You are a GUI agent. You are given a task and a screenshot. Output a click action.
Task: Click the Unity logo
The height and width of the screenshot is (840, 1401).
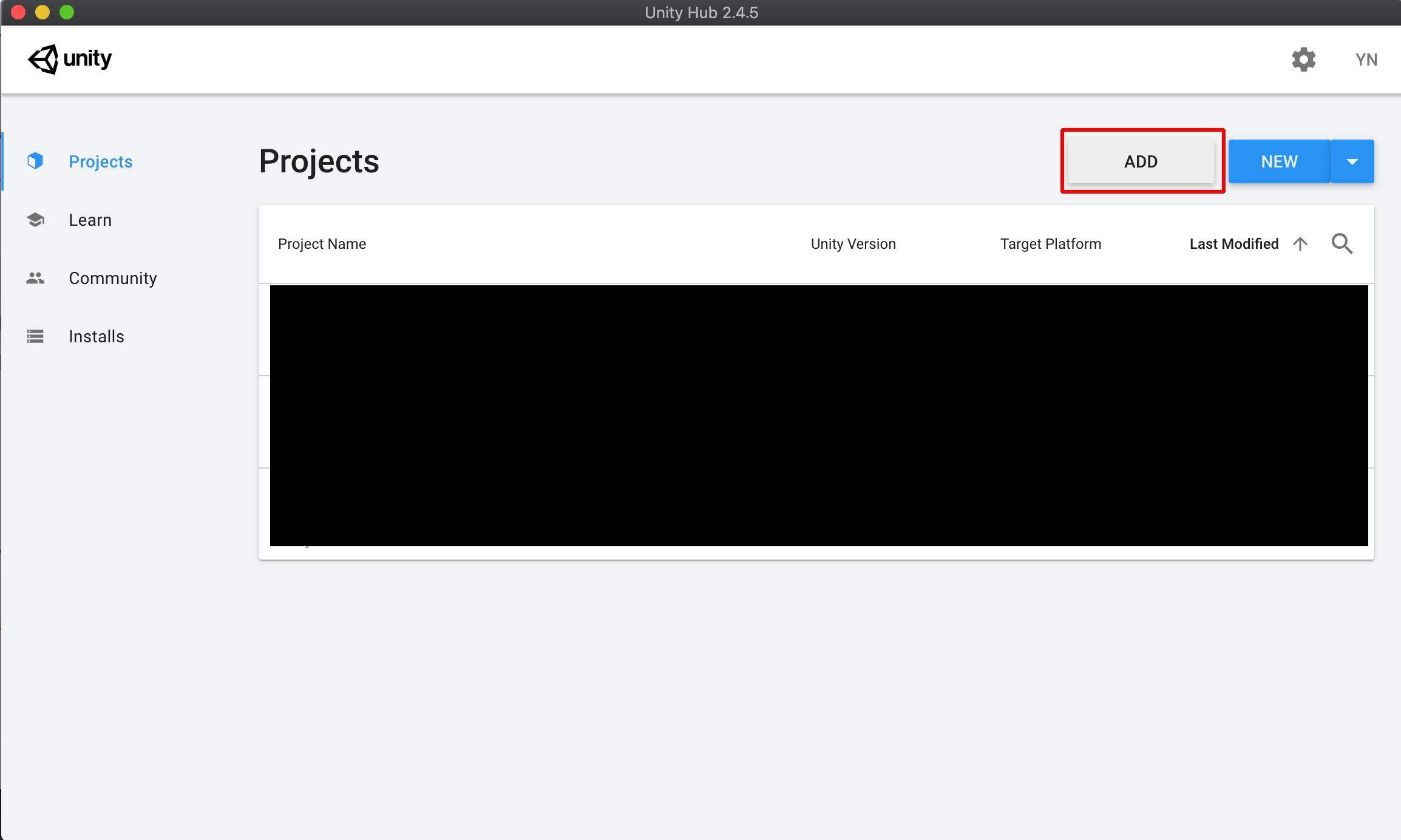point(70,59)
